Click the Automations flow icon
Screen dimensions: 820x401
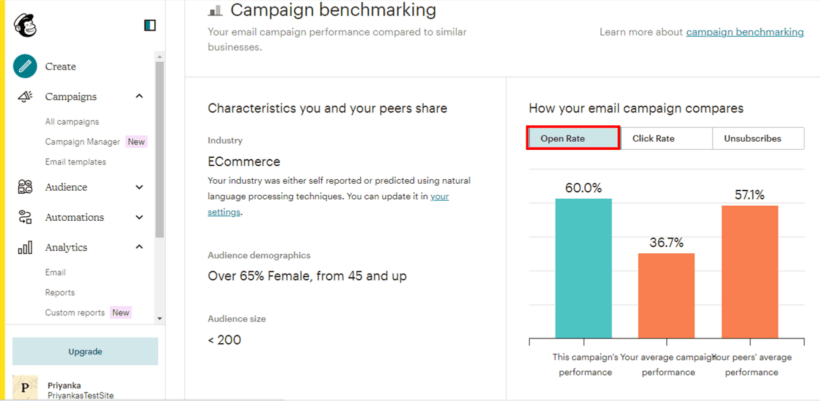click(25, 217)
